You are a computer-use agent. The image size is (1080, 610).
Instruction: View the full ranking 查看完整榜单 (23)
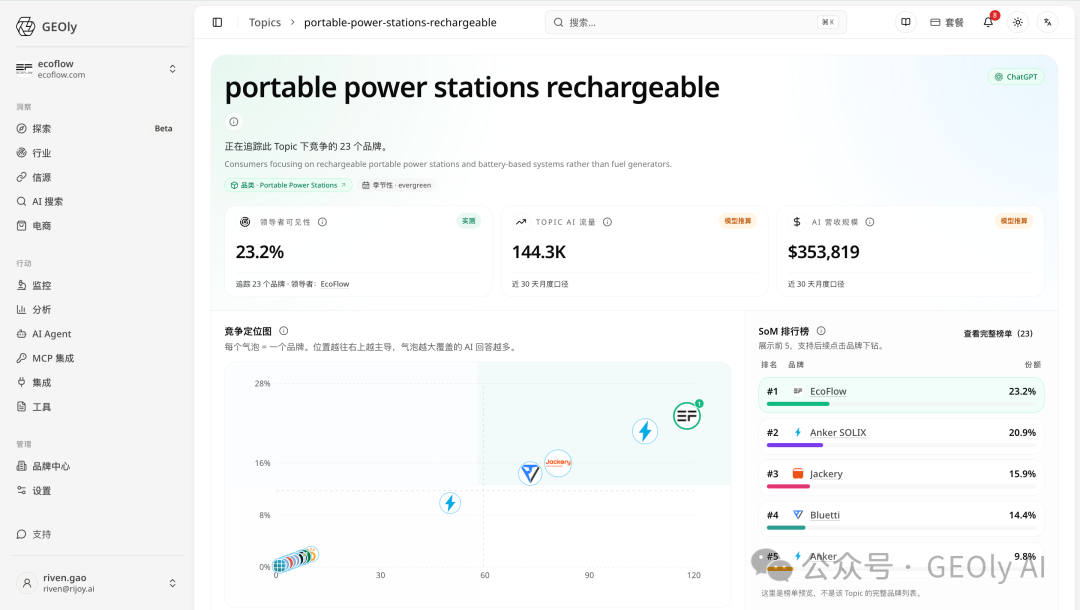(998, 333)
